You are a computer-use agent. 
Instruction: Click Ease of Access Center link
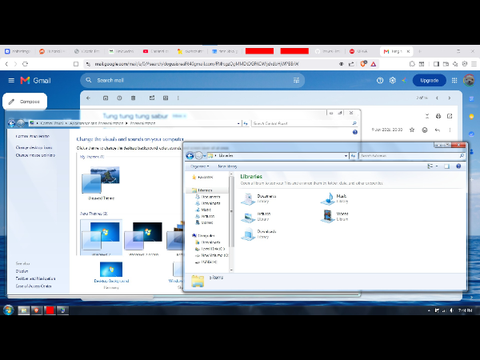click(x=34, y=286)
